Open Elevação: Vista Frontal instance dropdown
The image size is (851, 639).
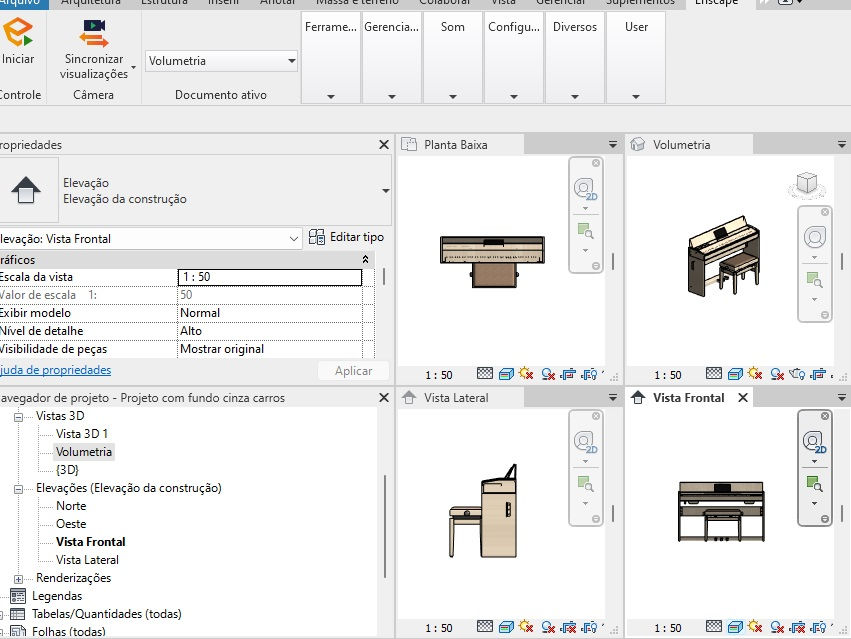click(x=294, y=238)
